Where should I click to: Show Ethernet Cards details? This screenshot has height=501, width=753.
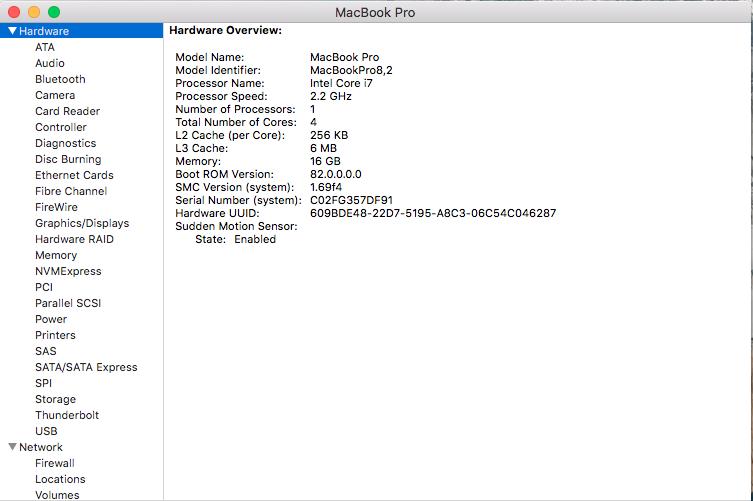point(74,175)
